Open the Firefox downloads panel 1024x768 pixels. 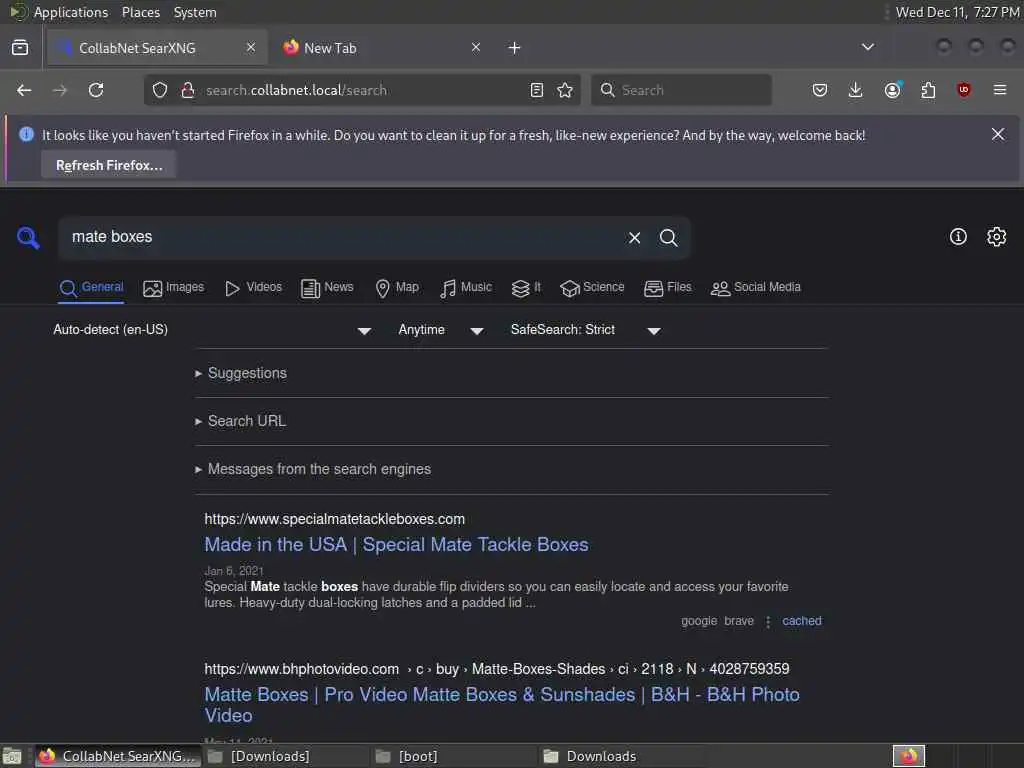tap(856, 90)
